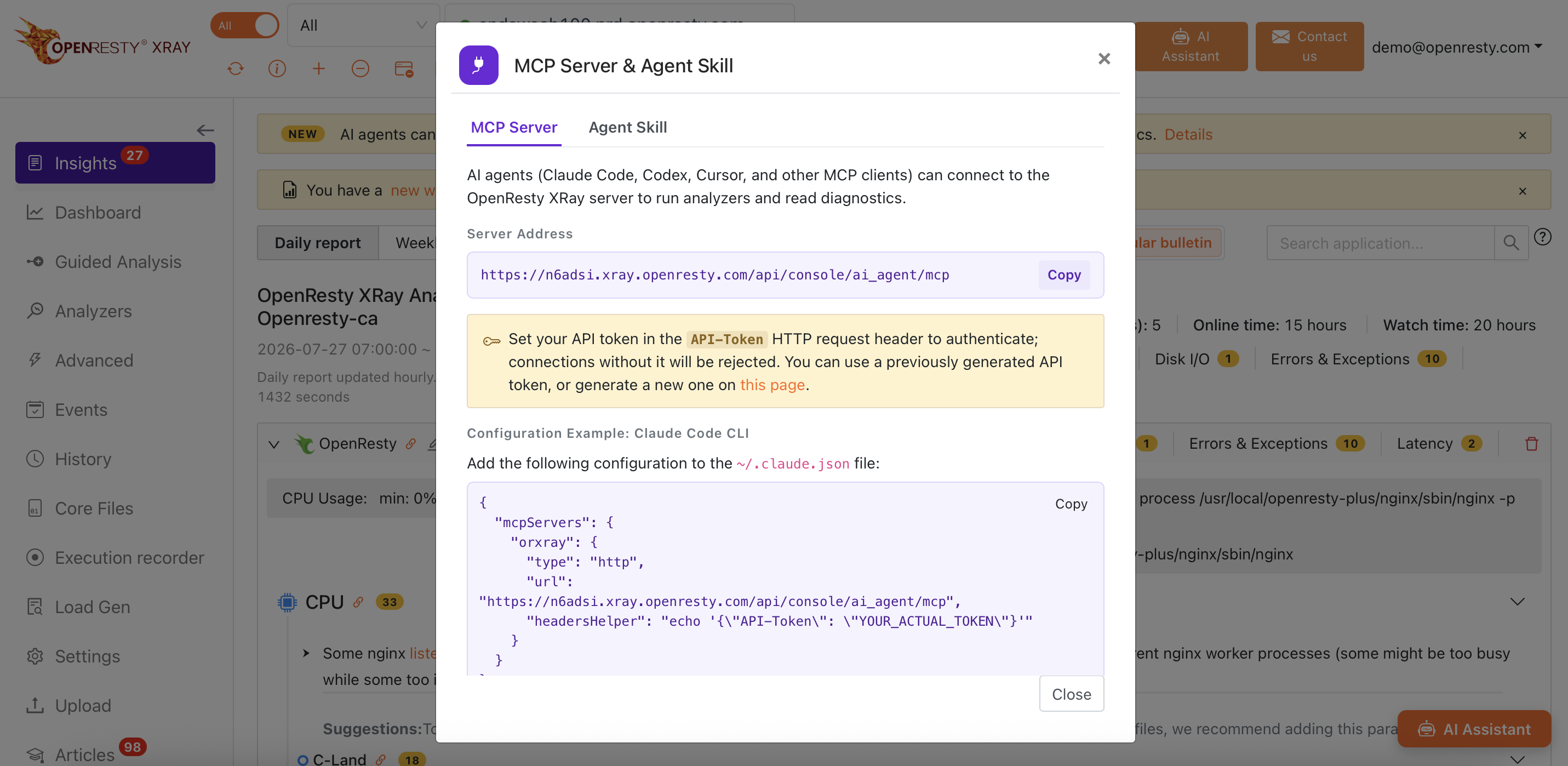Expand the C-Land section right chevron
Screen dimensions: 1568x766
(x=1517, y=759)
